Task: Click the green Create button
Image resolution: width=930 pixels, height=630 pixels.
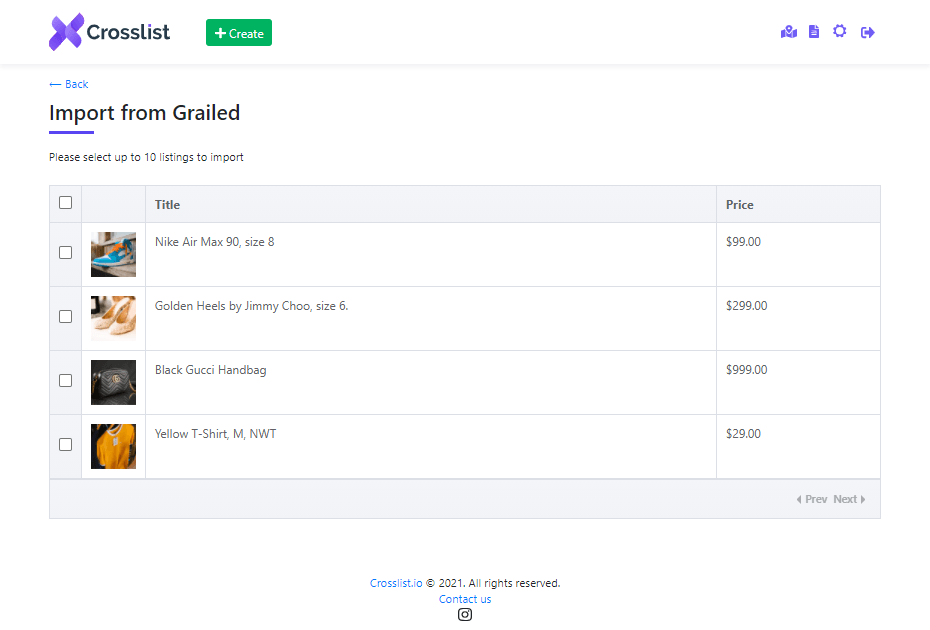Action: click(x=239, y=33)
